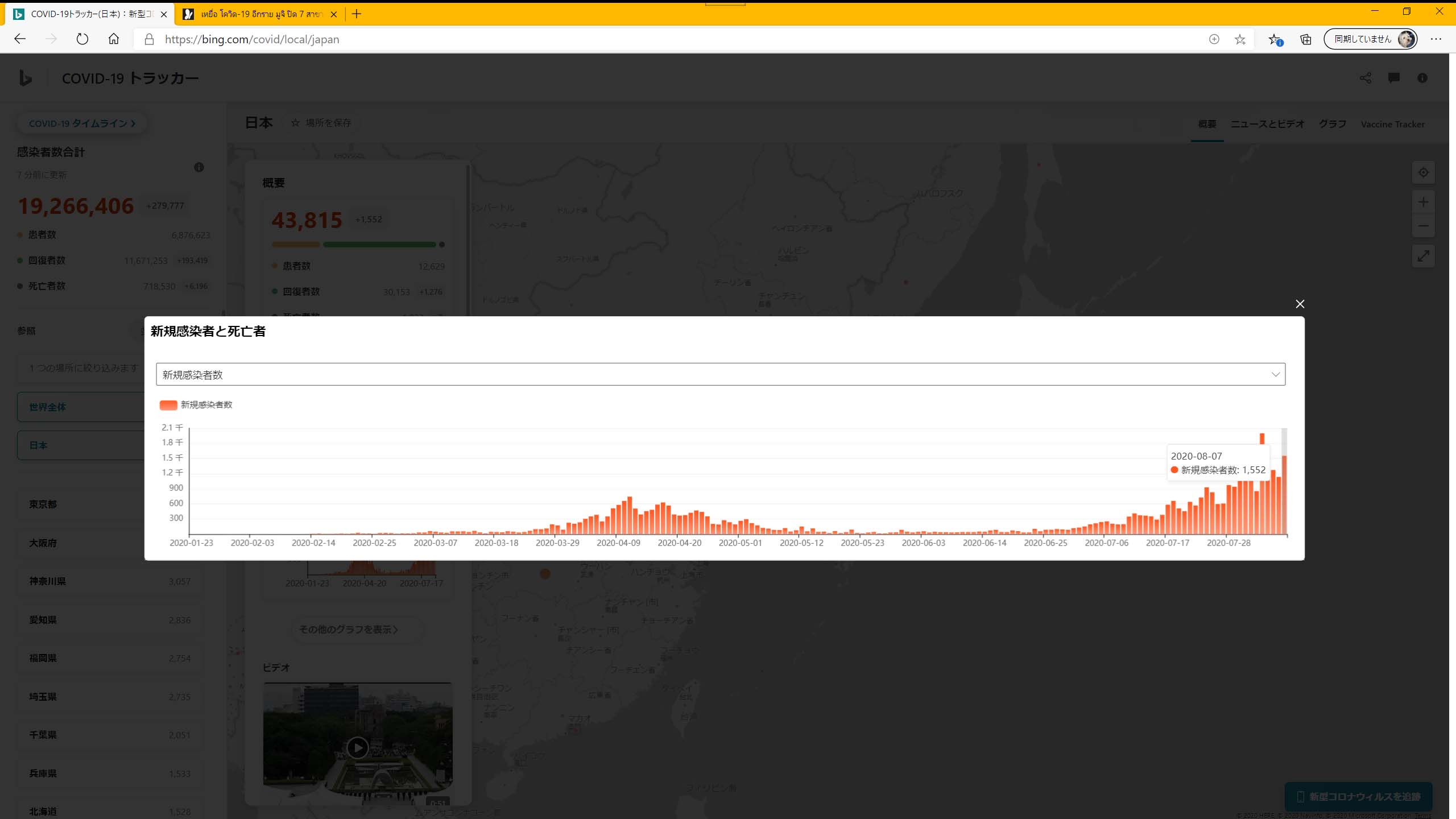
Task: Open the favorites list icon
Action: click(1275, 39)
